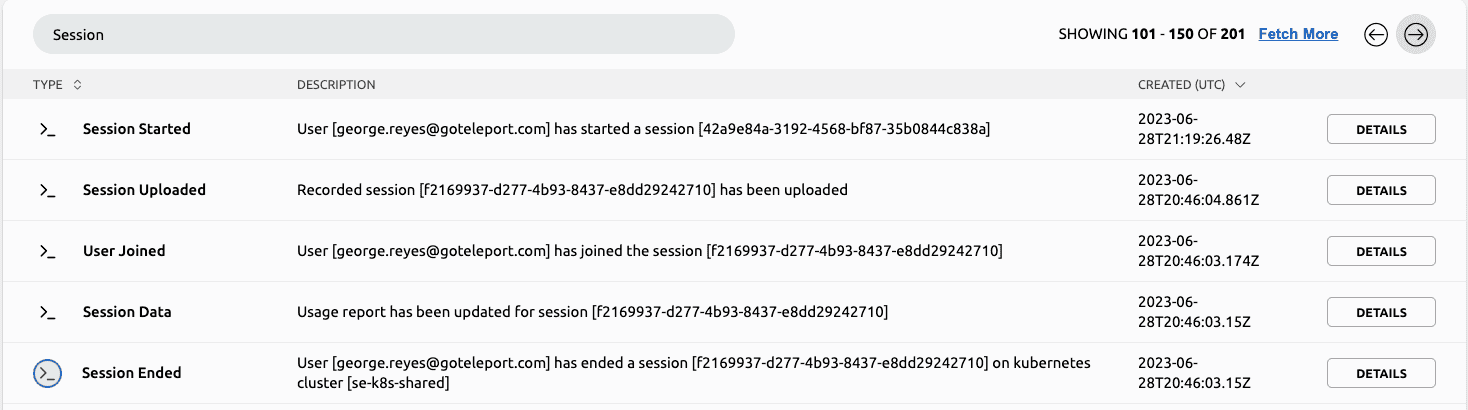Sort by Created (UTC) column
Screen dimensions: 1468x410
(x=1191, y=85)
